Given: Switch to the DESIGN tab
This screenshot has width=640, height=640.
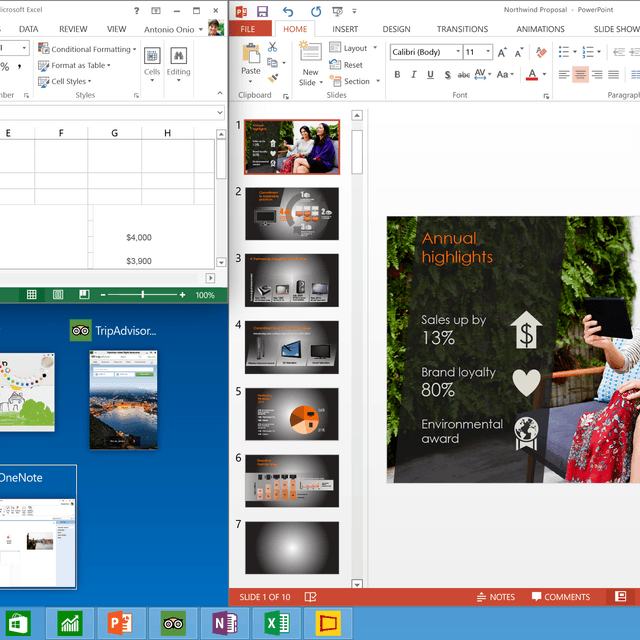Looking at the screenshot, I should point(396,29).
